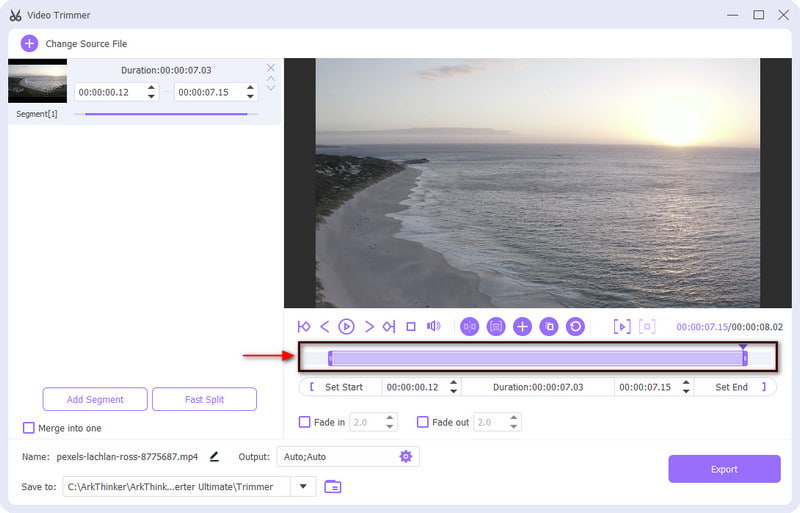Open the Output Auto;Auto field
This screenshot has width=800, height=513.
[x=348, y=456]
